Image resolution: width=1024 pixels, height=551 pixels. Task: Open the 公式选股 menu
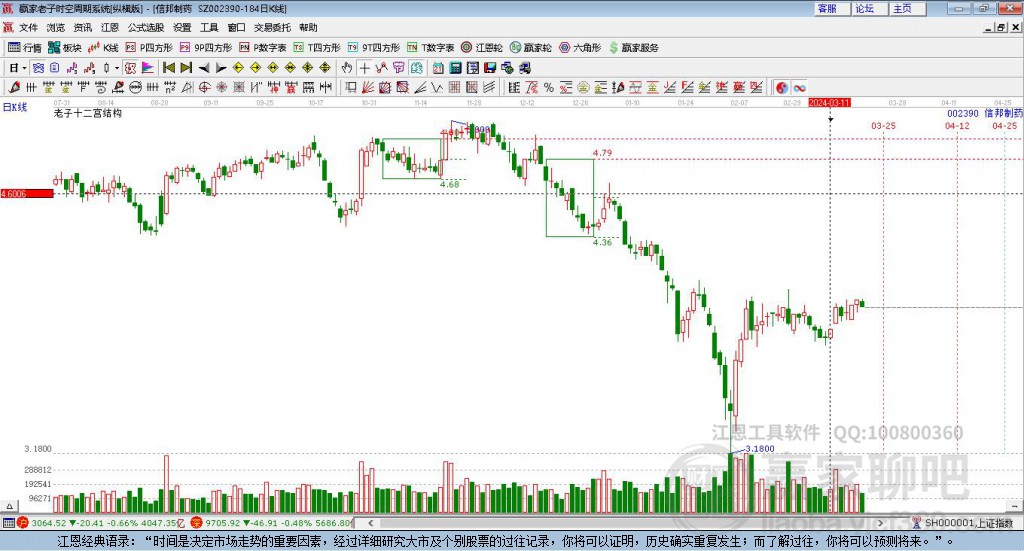pos(146,27)
